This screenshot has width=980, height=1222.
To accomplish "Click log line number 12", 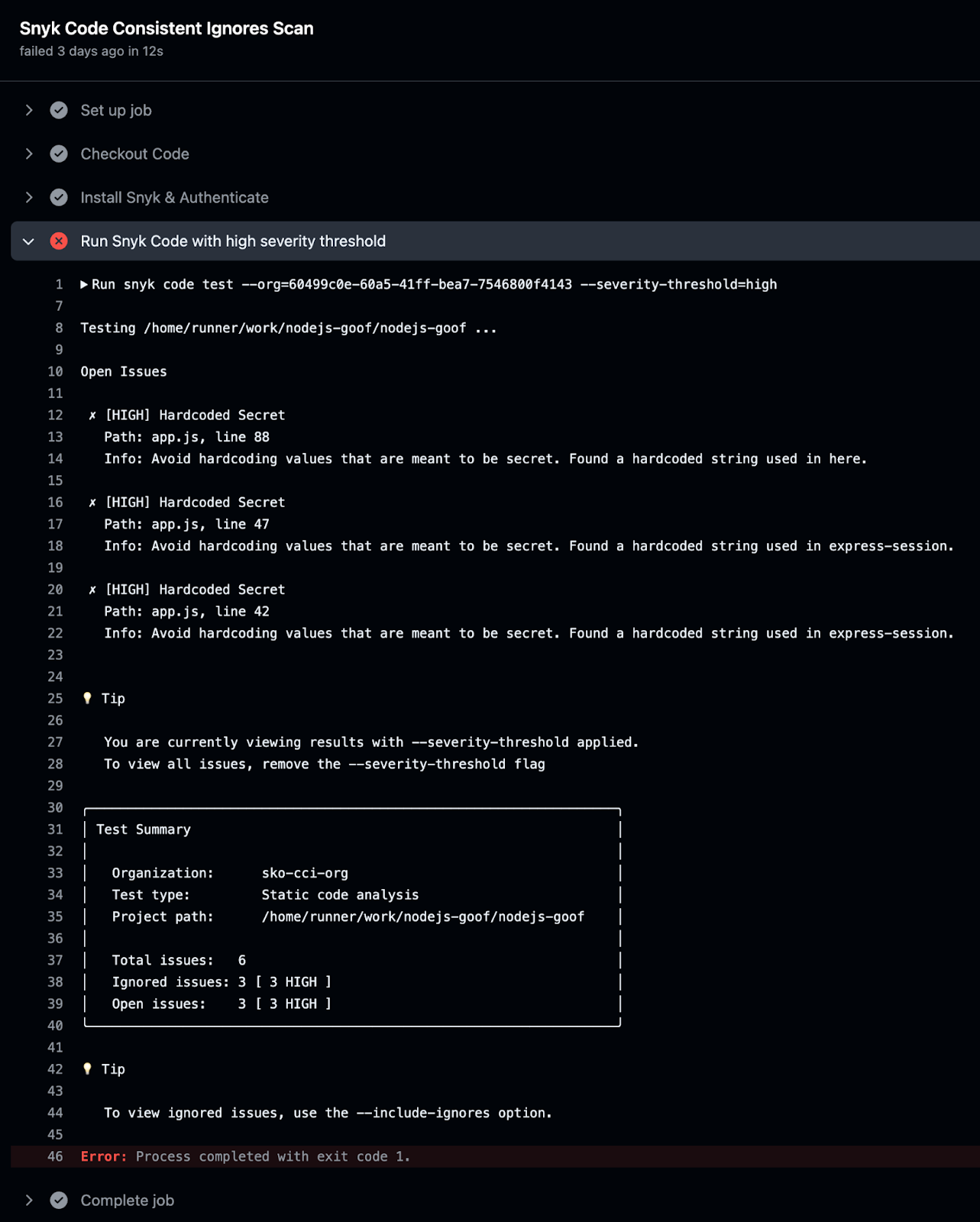I will tap(55, 415).
